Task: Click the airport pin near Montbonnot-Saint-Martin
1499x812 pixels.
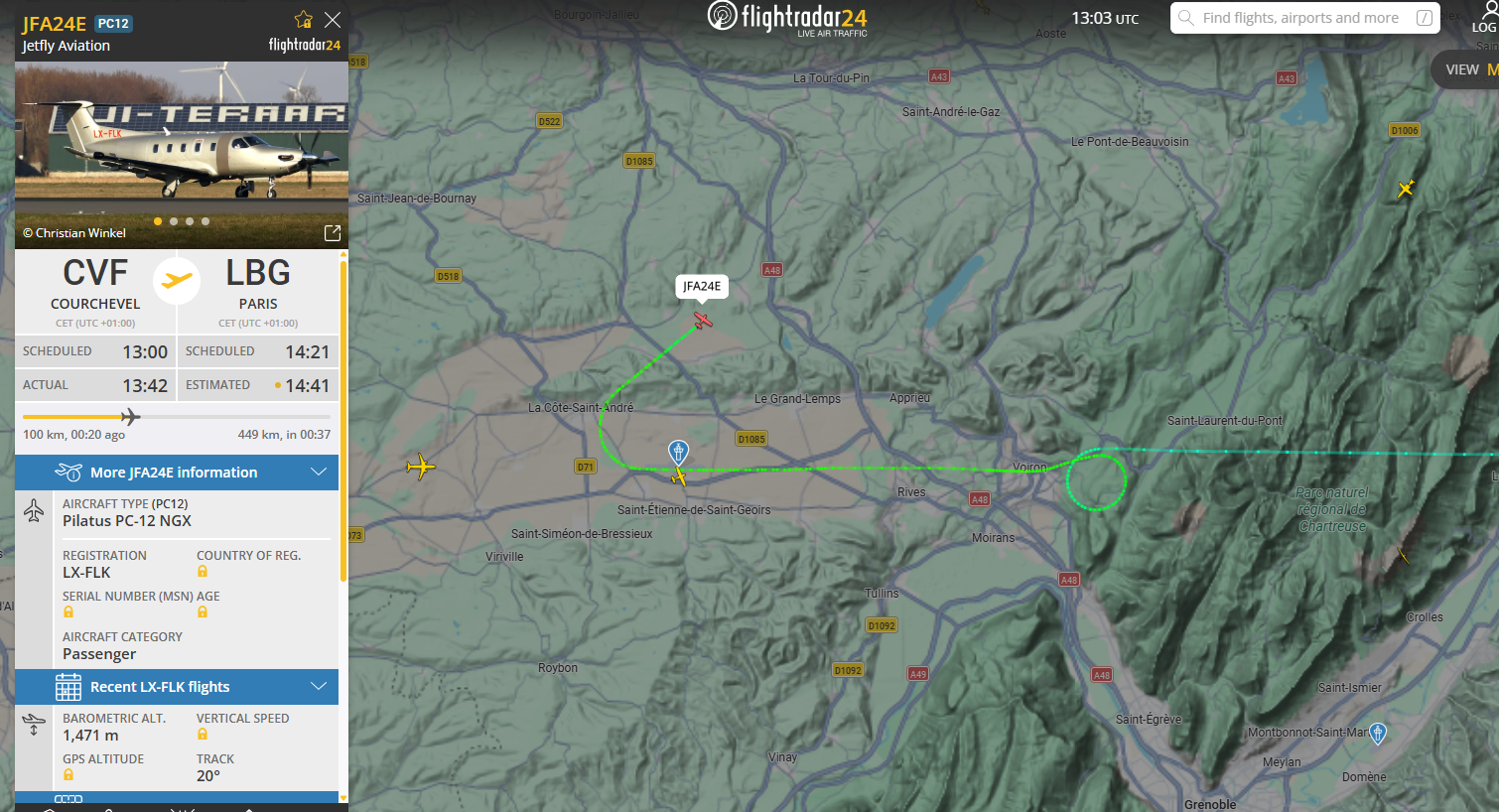Action: coord(1378,735)
